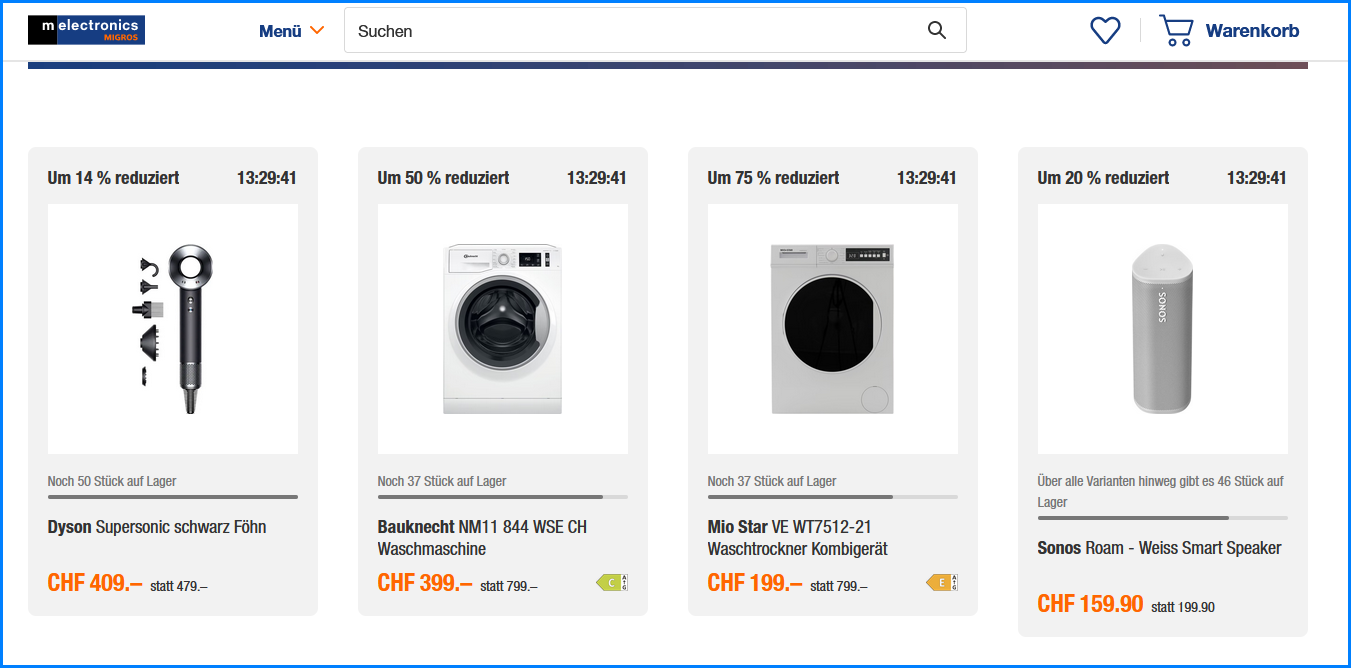Click the magnifying glass search icon

coord(936,30)
